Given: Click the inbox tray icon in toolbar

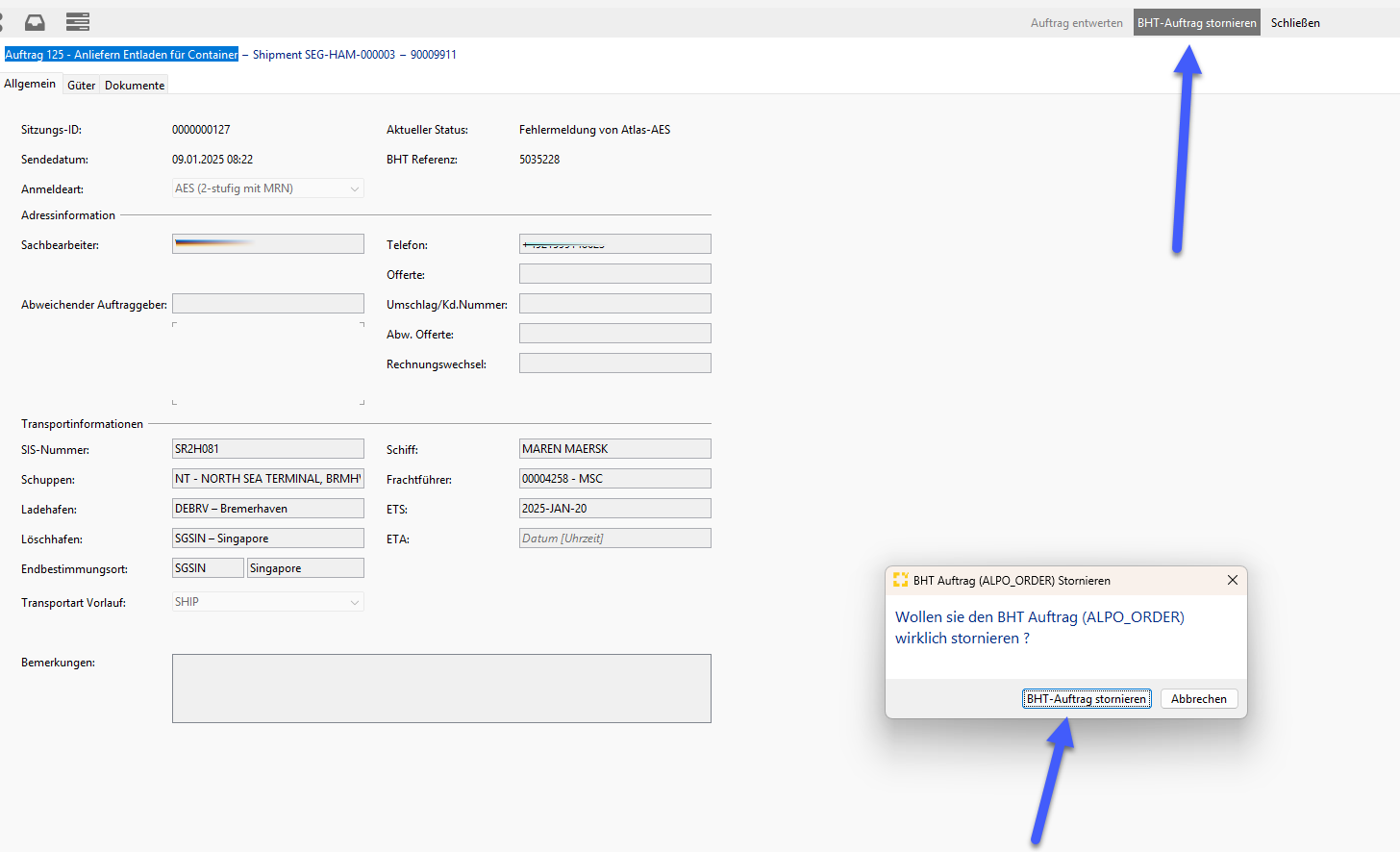Looking at the screenshot, I should 35,21.
